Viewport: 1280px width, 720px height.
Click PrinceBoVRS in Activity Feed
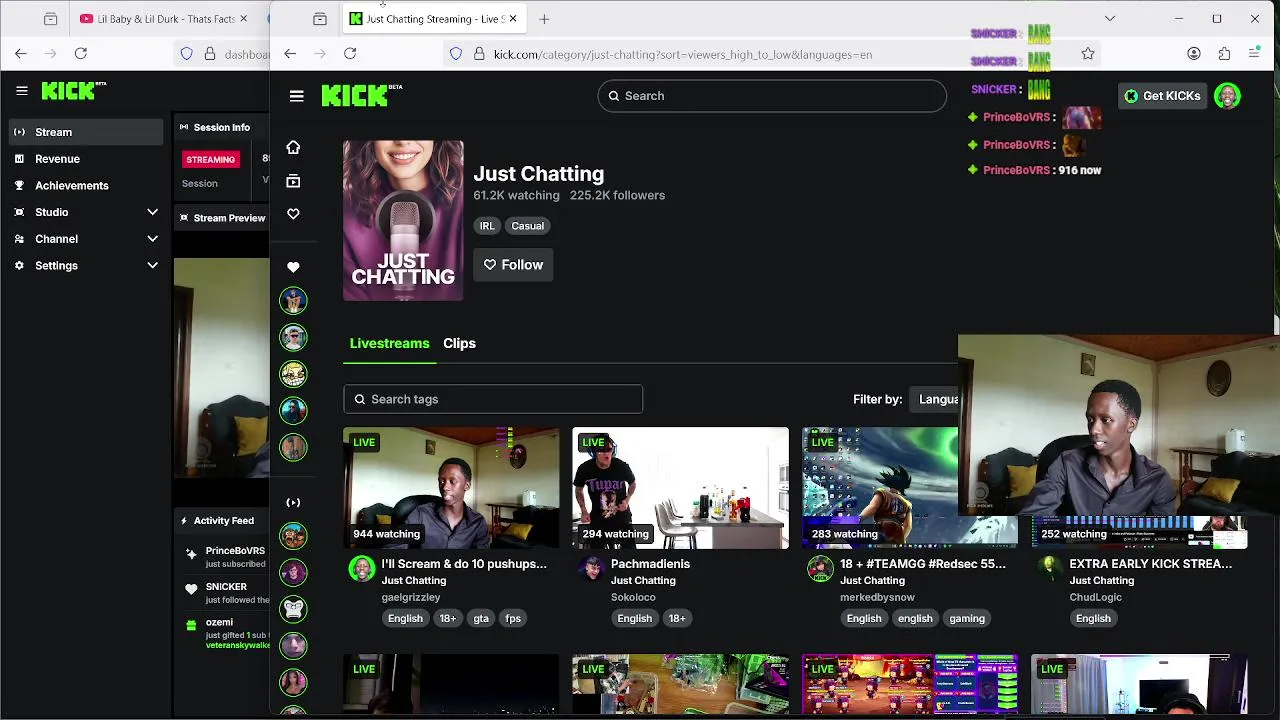[x=235, y=551]
